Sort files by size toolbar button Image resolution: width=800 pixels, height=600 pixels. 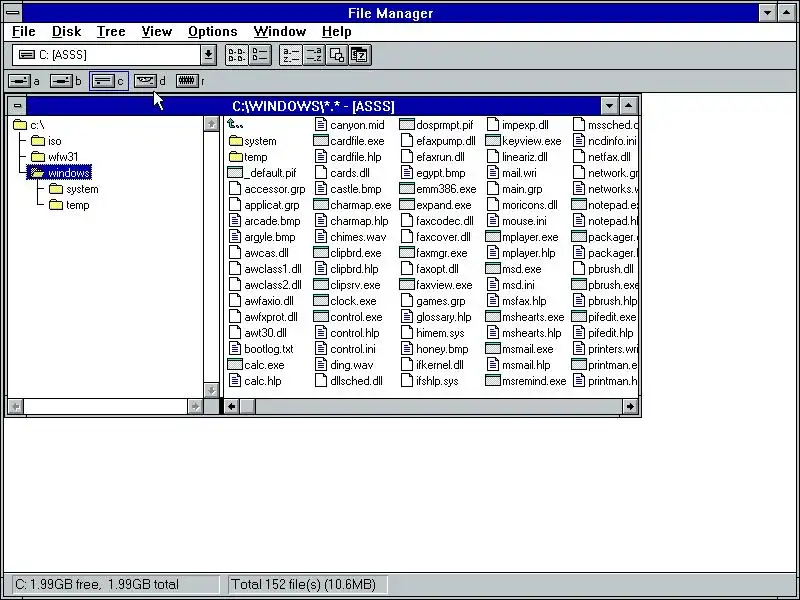pyautogui.click(x=337, y=55)
